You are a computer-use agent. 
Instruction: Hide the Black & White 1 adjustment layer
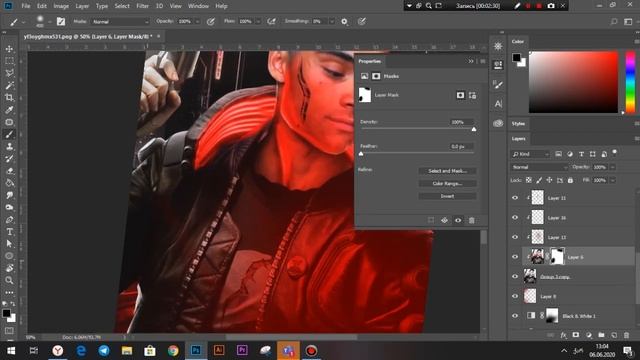coord(515,316)
